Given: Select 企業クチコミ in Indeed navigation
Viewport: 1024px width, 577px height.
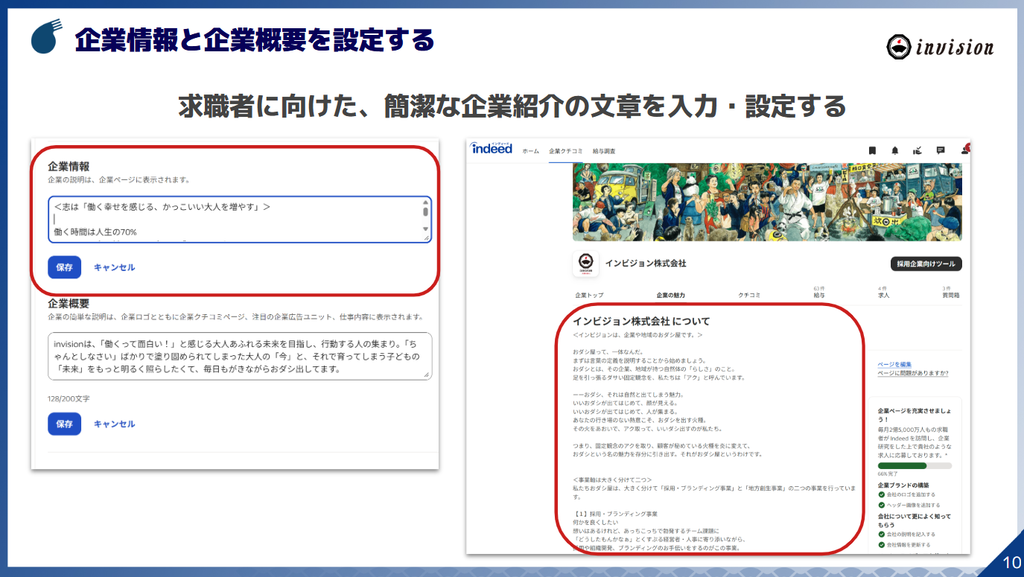Looking at the screenshot, I should point(566,151).
